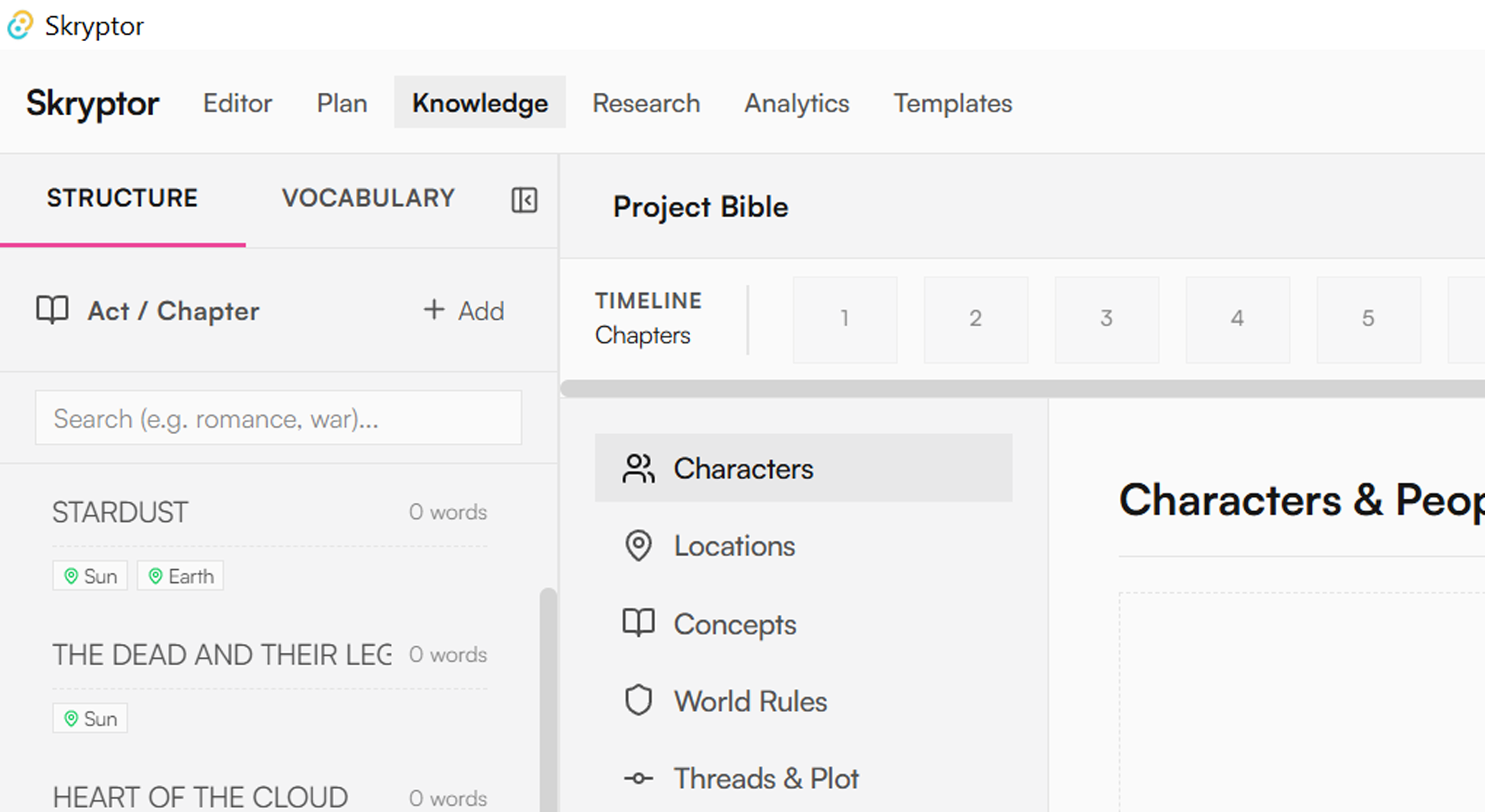This screenshot has height=812, width=1485.
Task: Open THE DEAD AND THEIR LEG chapter
Action: point(222,654)
